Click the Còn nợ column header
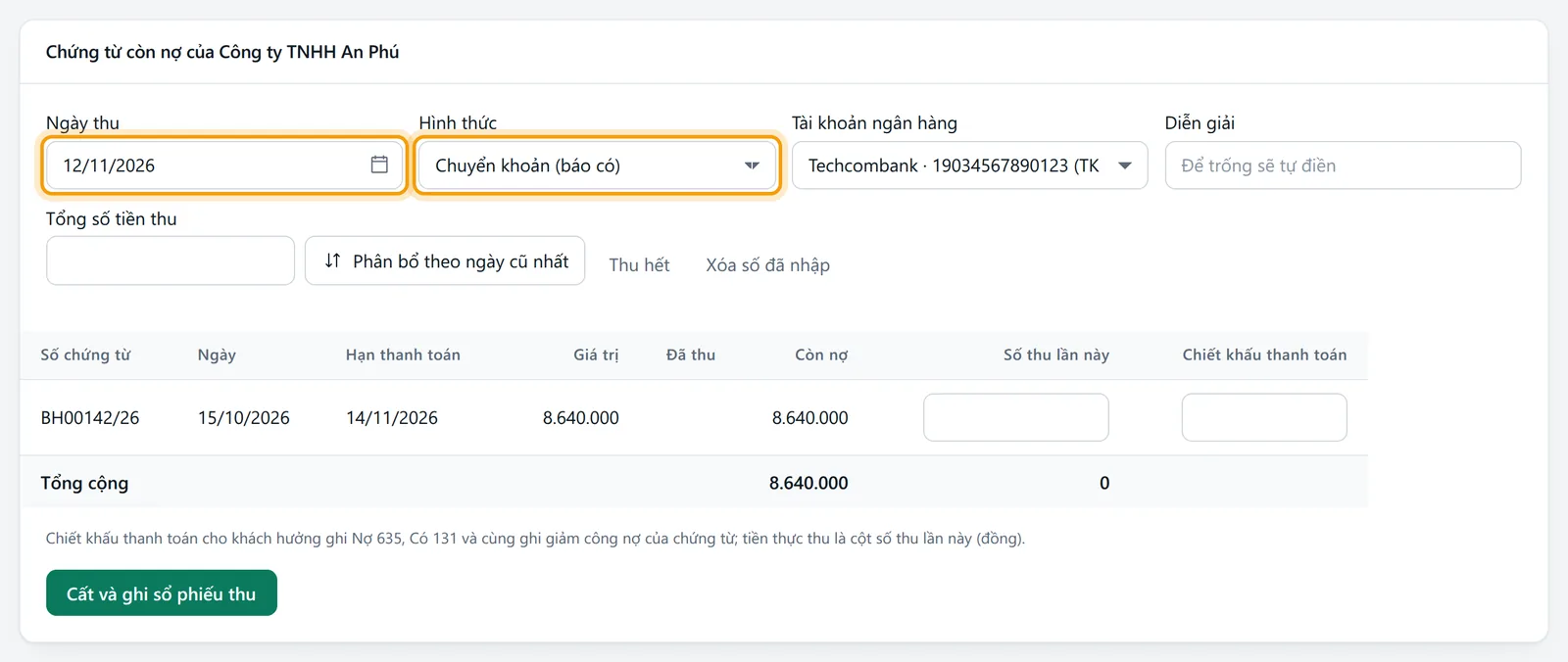Viewport: 1568px width, 662px height. (x=821, y=355)
